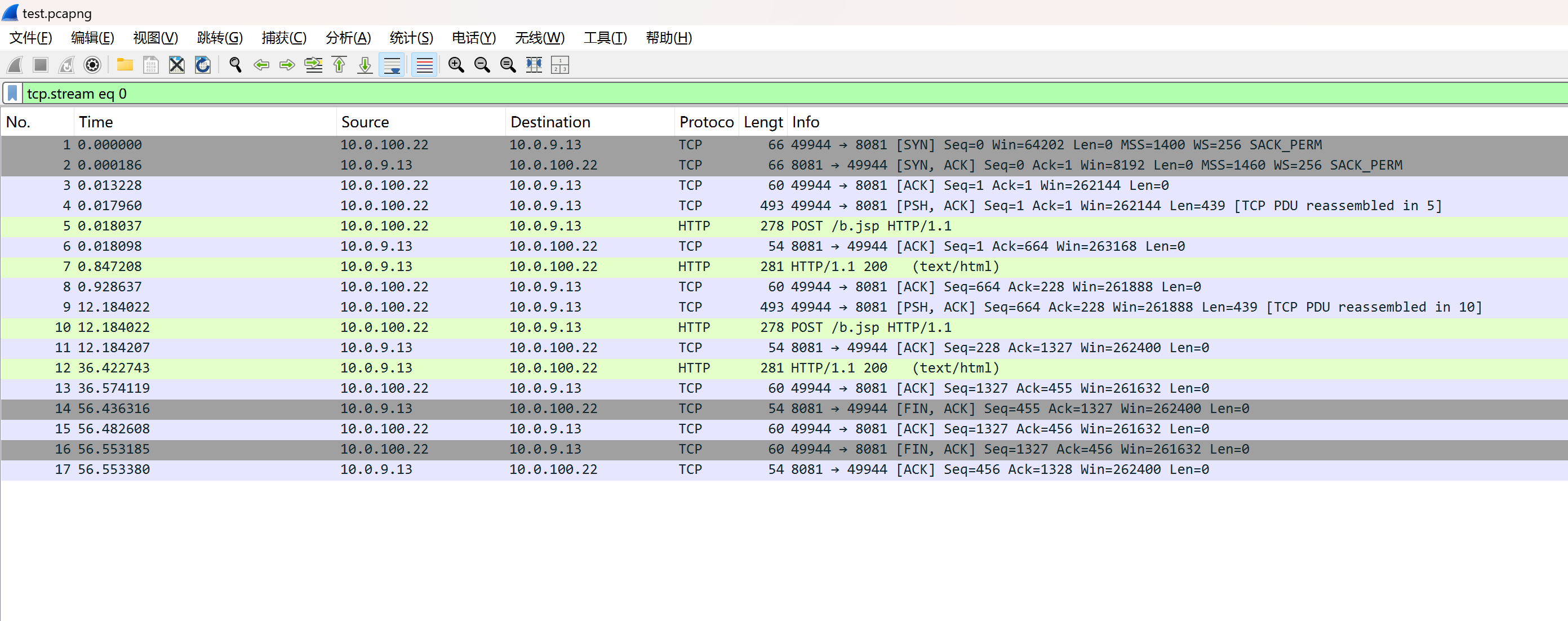Sort by the Destination column header
The image size is (1568, 621).
pos(550,122)
